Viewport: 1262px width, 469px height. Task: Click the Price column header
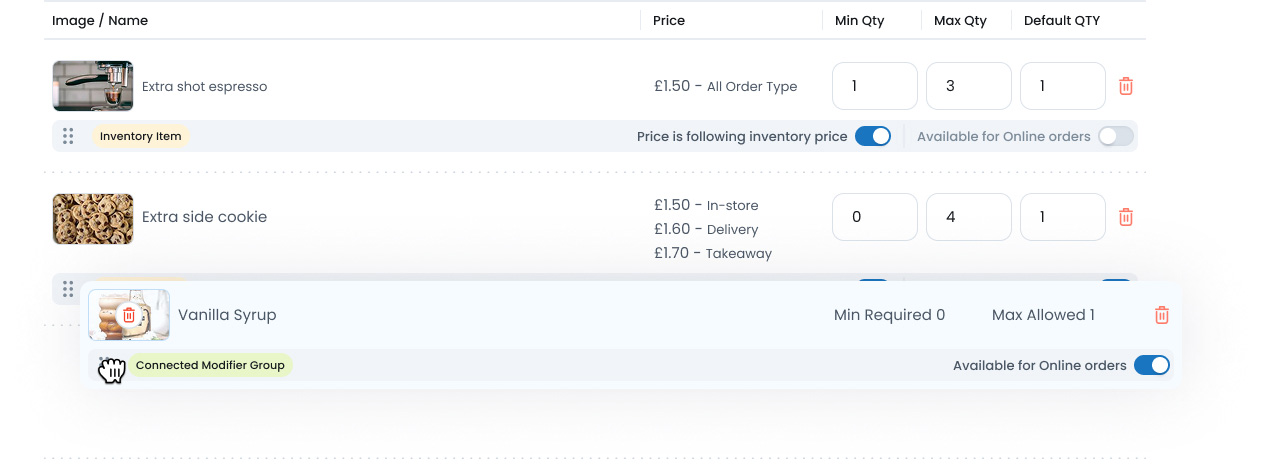click(669, 20)
